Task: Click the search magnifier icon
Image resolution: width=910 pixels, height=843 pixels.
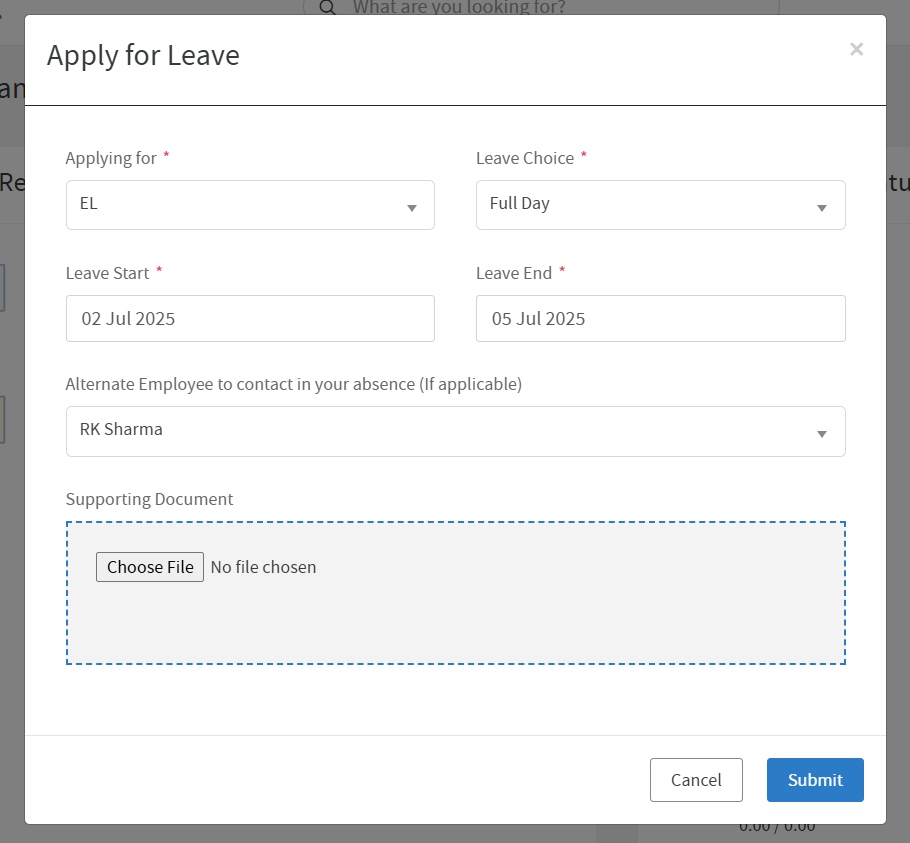Action: click(327, 8)
